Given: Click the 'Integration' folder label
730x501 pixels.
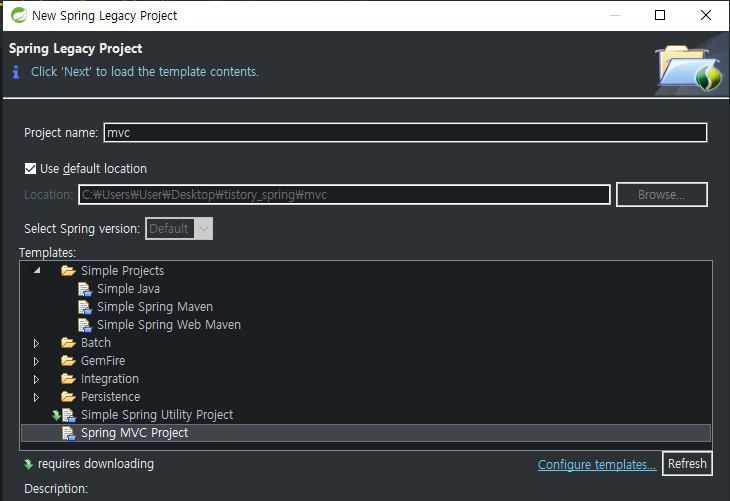Looking at the screenshot, I should 110,379.
